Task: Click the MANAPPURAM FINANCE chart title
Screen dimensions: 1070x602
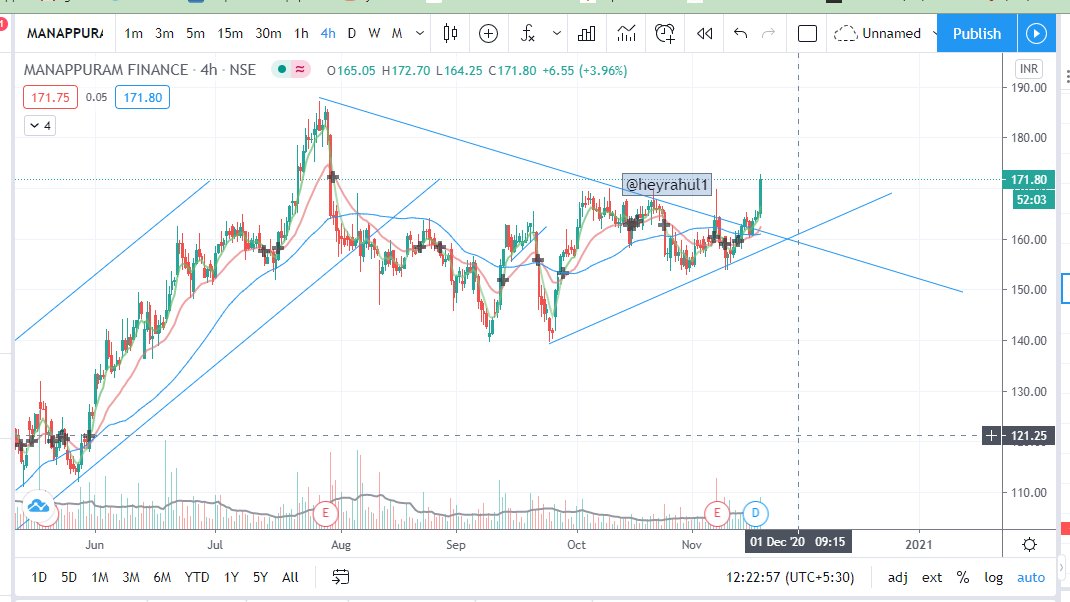Action: (140, 70)
